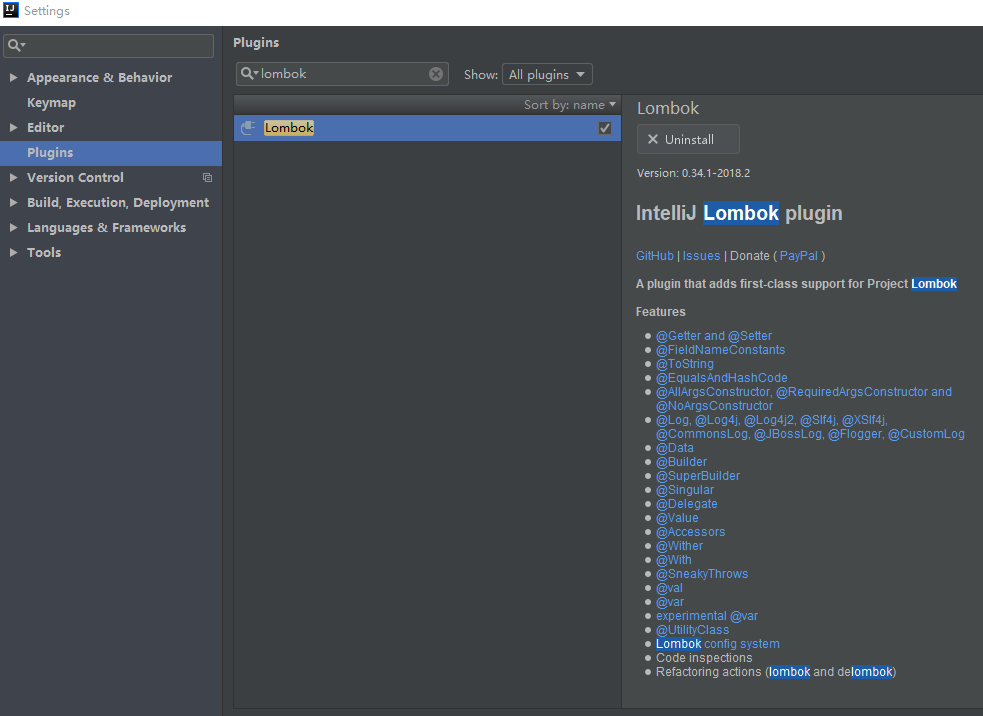Click the IntelliJ IDEA icon in title bar
Screen dimensions: 983x716
[x=11, y=10]
